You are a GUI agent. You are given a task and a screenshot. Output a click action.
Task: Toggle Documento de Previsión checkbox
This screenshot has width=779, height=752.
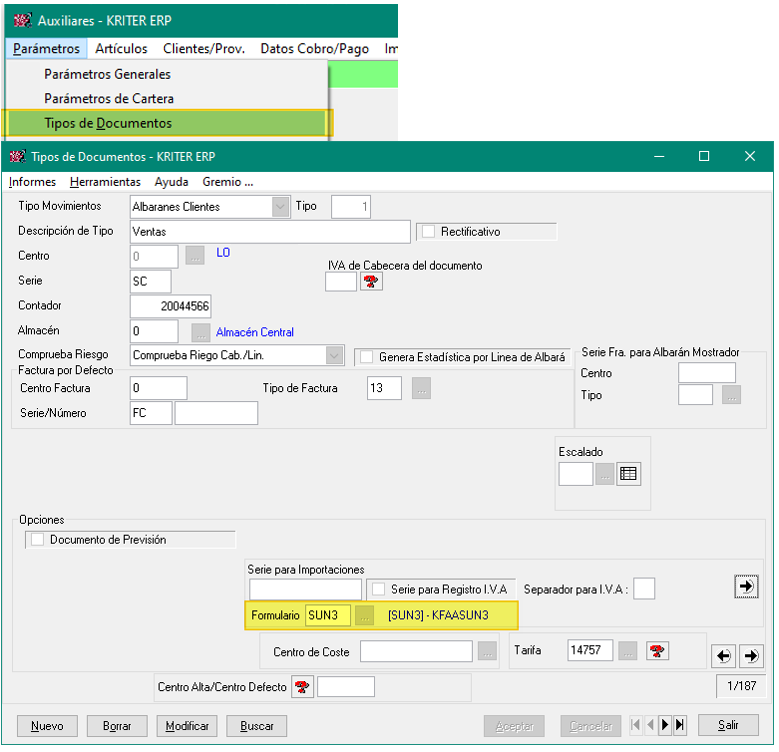[38, 540]
